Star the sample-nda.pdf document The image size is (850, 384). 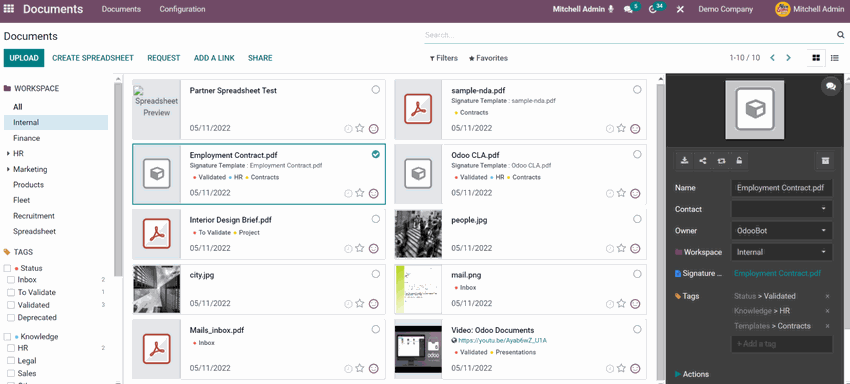[x=621, y=129]
